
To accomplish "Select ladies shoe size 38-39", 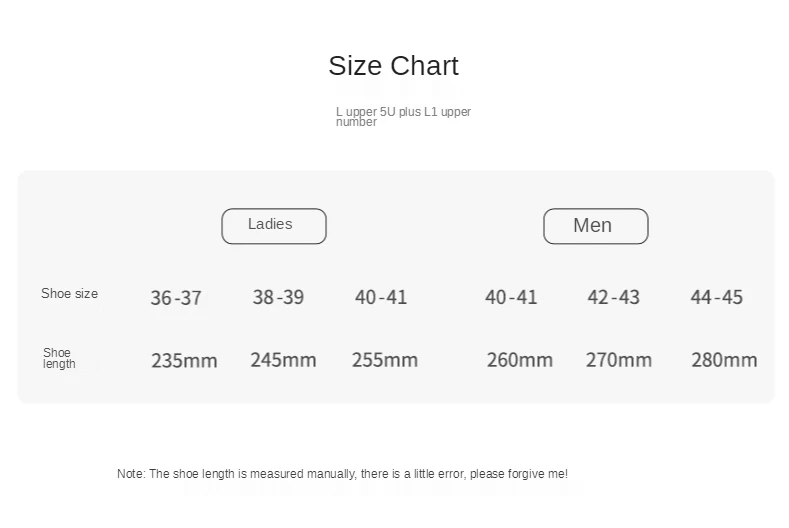I will tap(278, 297).
